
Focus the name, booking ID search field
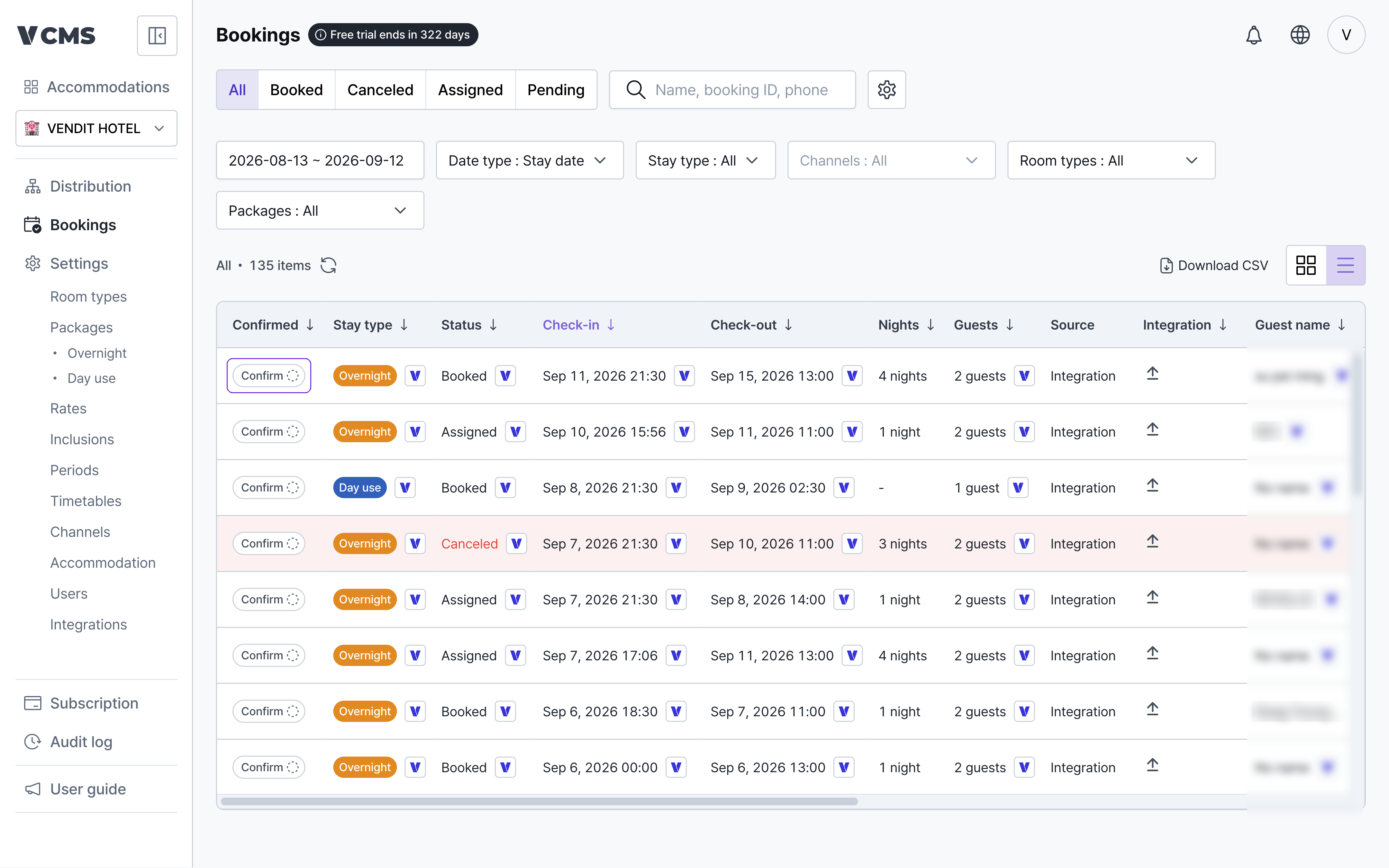tap(732, 90)
